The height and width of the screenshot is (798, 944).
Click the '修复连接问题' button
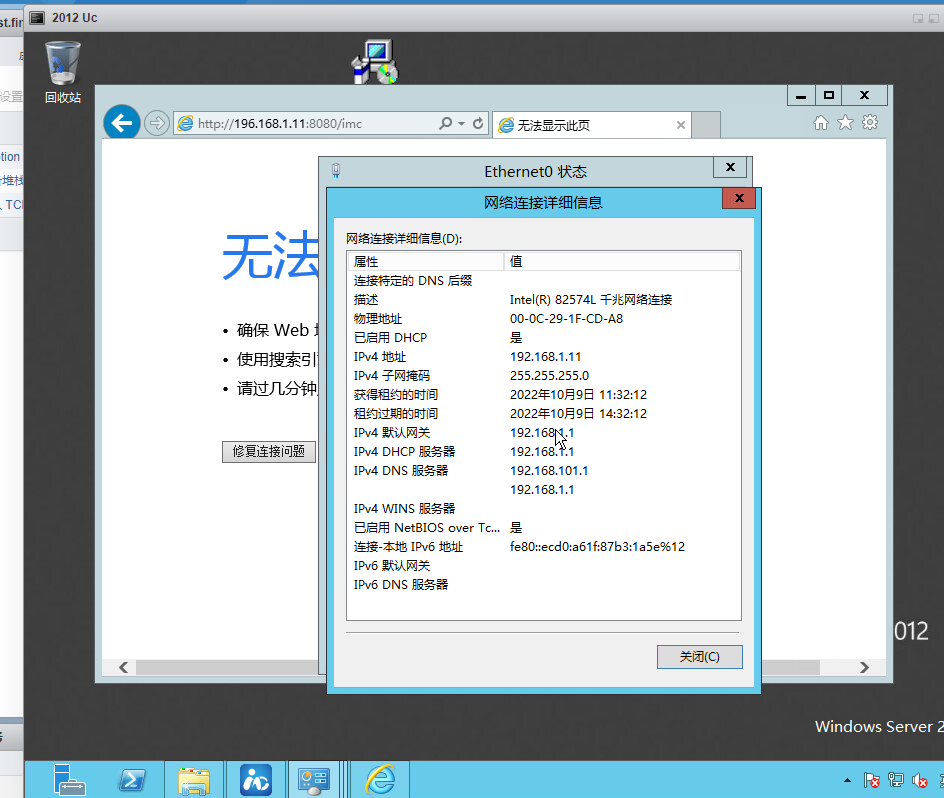click(269, 451)
